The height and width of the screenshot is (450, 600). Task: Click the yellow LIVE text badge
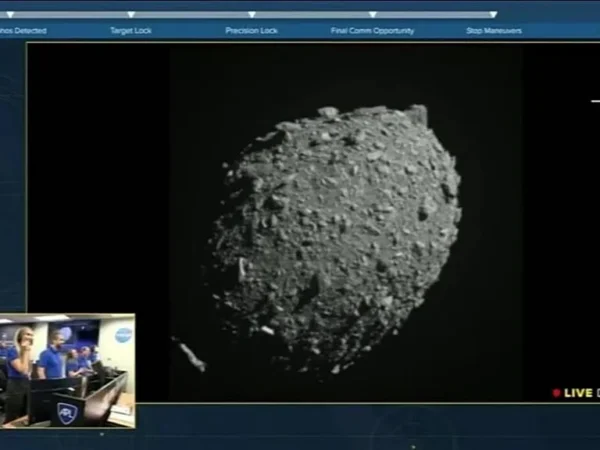click(x=579, y=393)
